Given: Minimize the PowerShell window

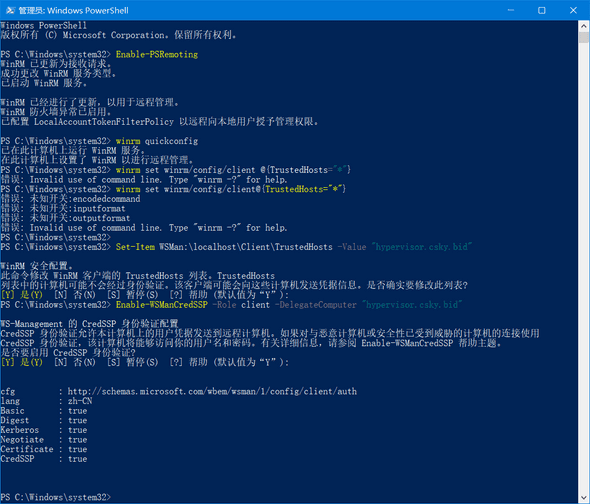Looking at the screenshot, I should click(x=511, y=10).
